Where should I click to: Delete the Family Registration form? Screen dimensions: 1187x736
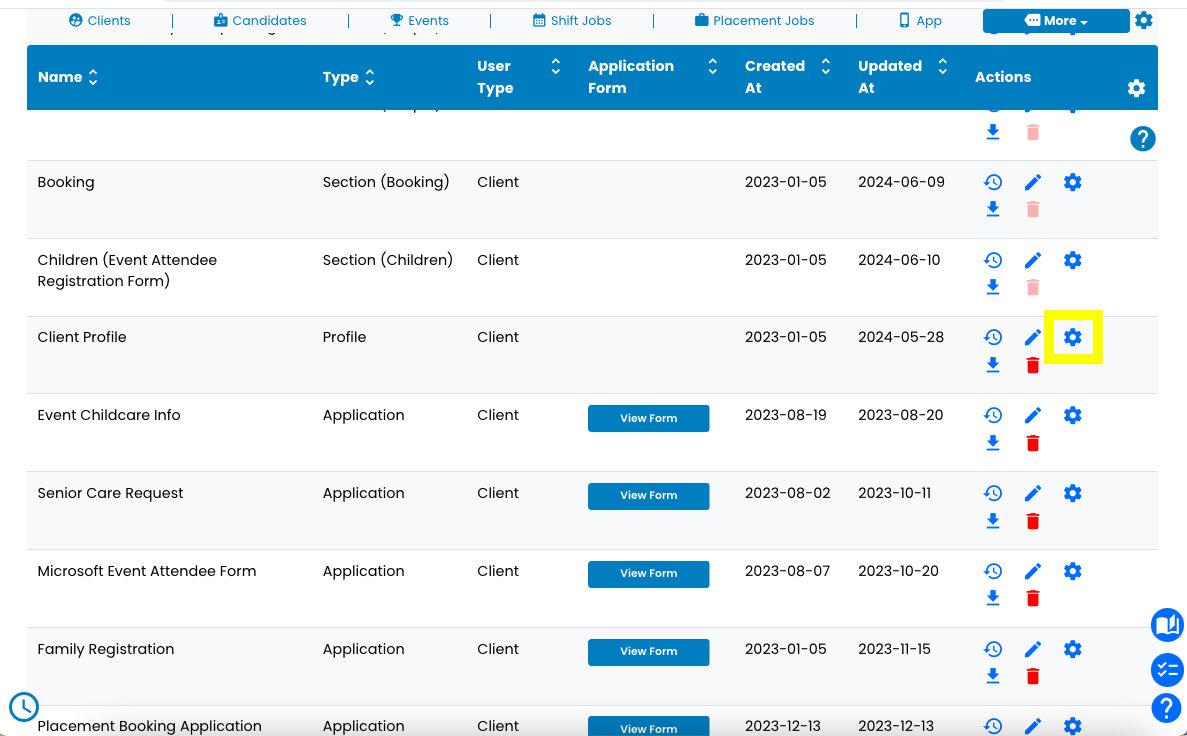(1033, 676)
